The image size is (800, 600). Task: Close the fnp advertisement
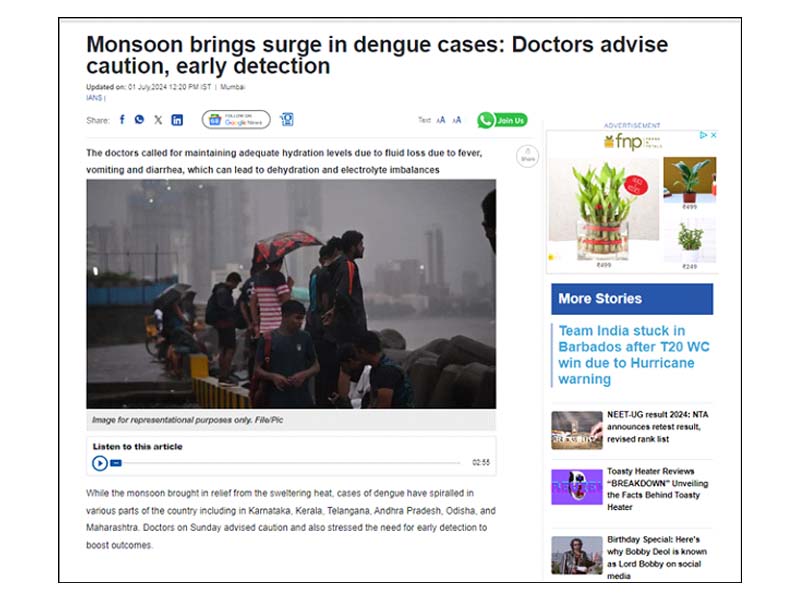point(713,135)
